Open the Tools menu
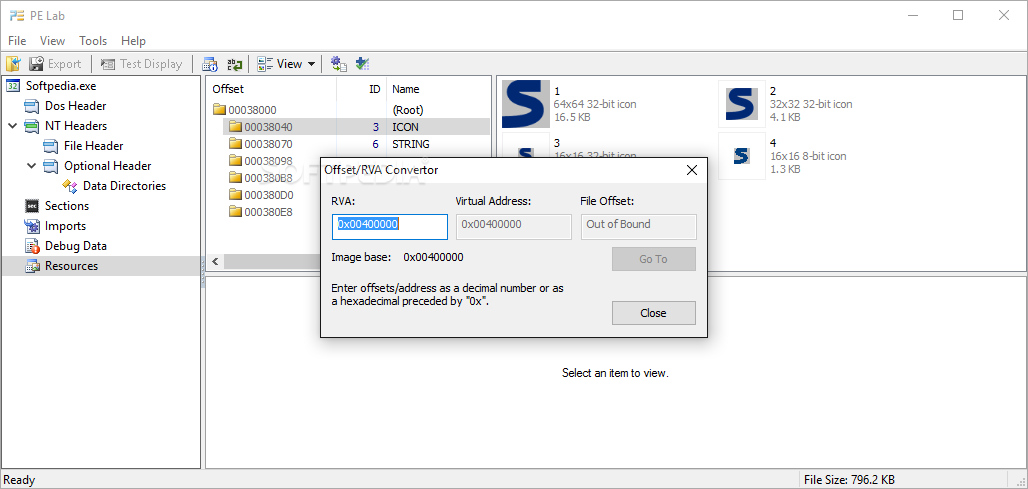The image size is (1028, 489). tap(93, 41)
